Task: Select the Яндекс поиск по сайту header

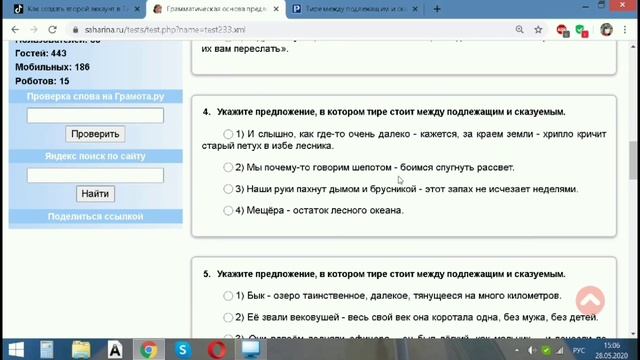Action: pos(95,156)
